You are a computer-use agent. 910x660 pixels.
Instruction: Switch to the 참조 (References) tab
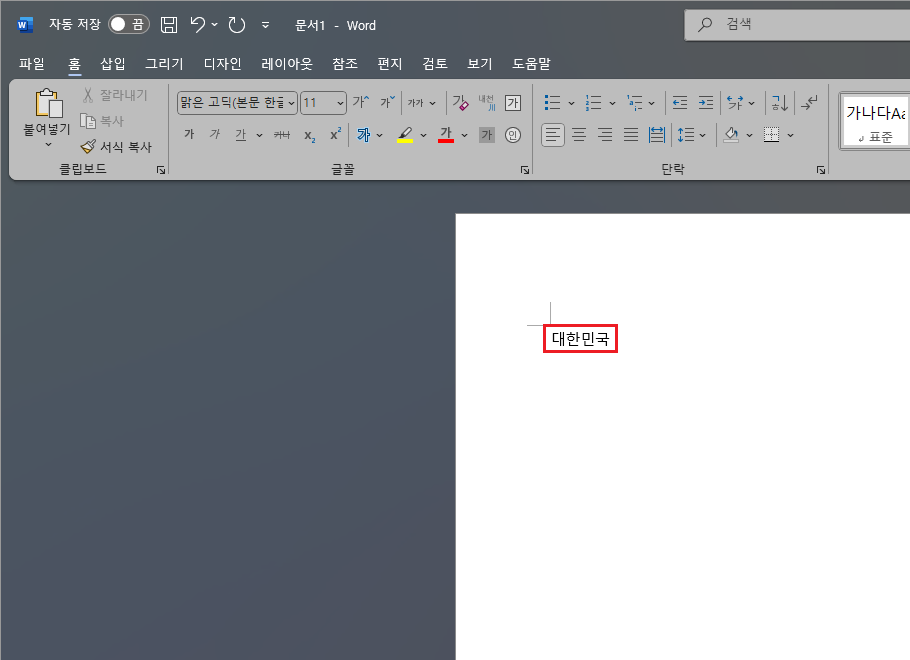pyautogui.click(x=345, y=63)
